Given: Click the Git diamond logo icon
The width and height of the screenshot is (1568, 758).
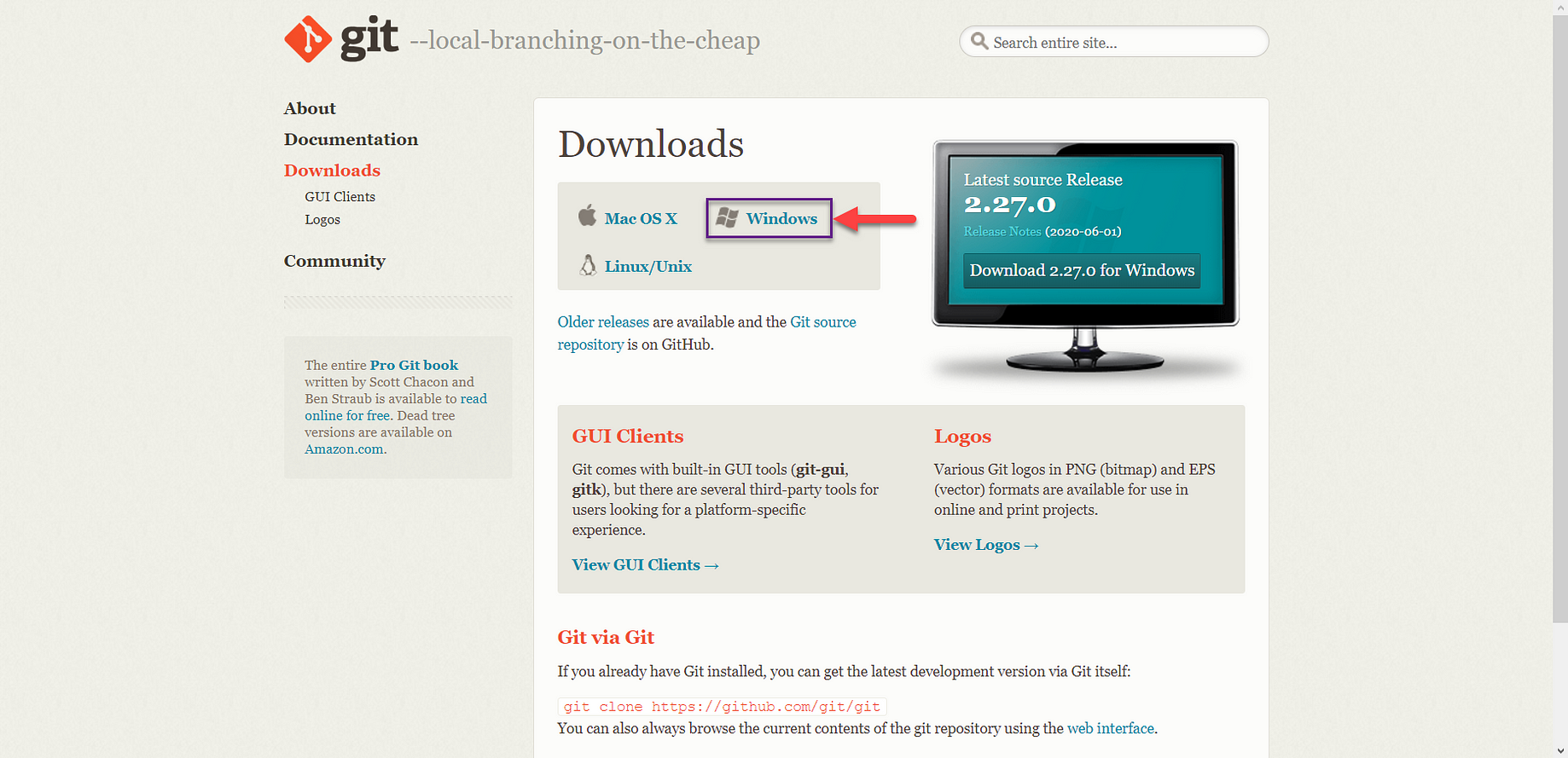Looking at the screenshot, I should pos(308,39).
